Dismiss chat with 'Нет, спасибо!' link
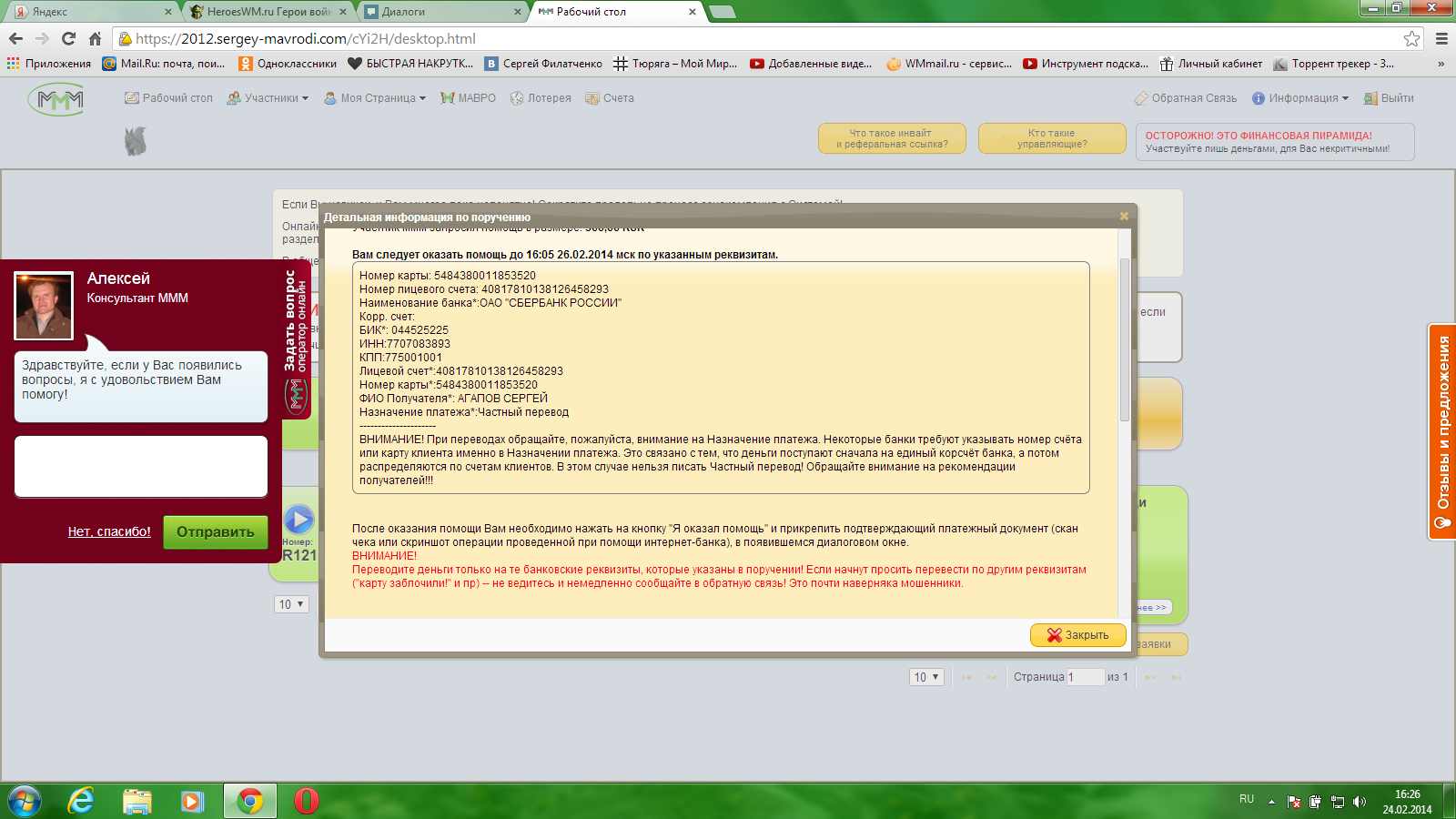Screen dimensions: 1456x819 click(x=109, y=532)
